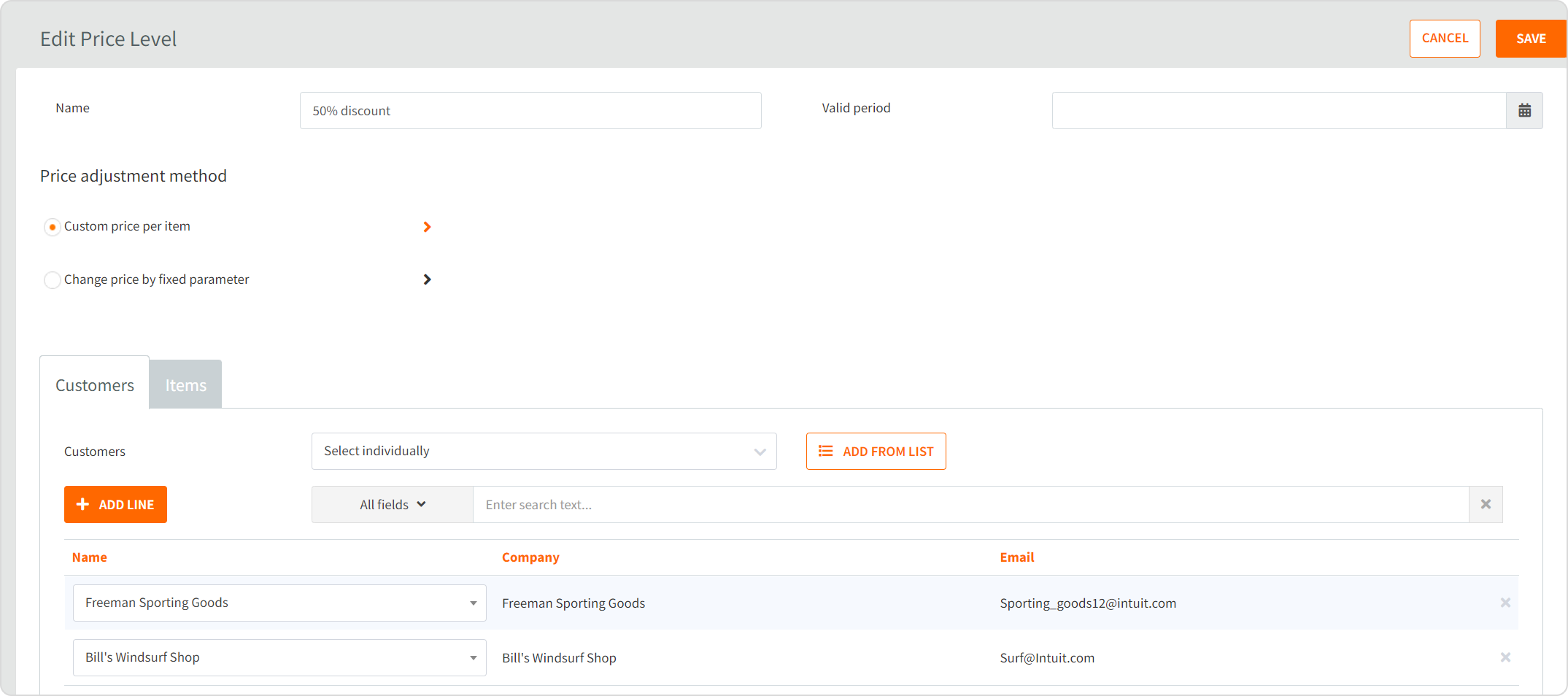This screenshot has width=1568, height=696.
Task: Sort by the Name column header
Action: click(x=89, y=557)
